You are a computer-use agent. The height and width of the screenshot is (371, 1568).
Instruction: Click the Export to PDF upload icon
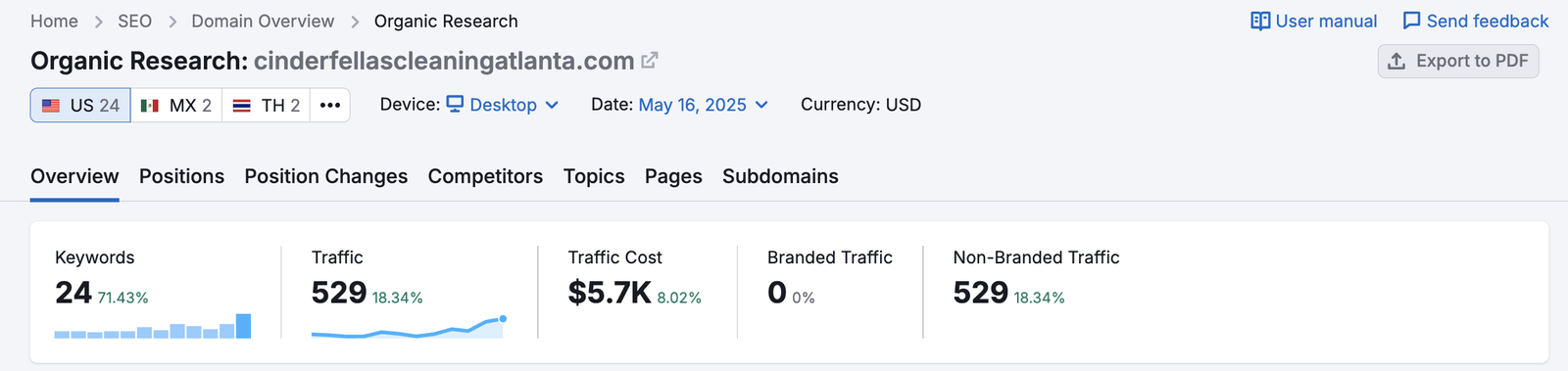coord(1396,61)
